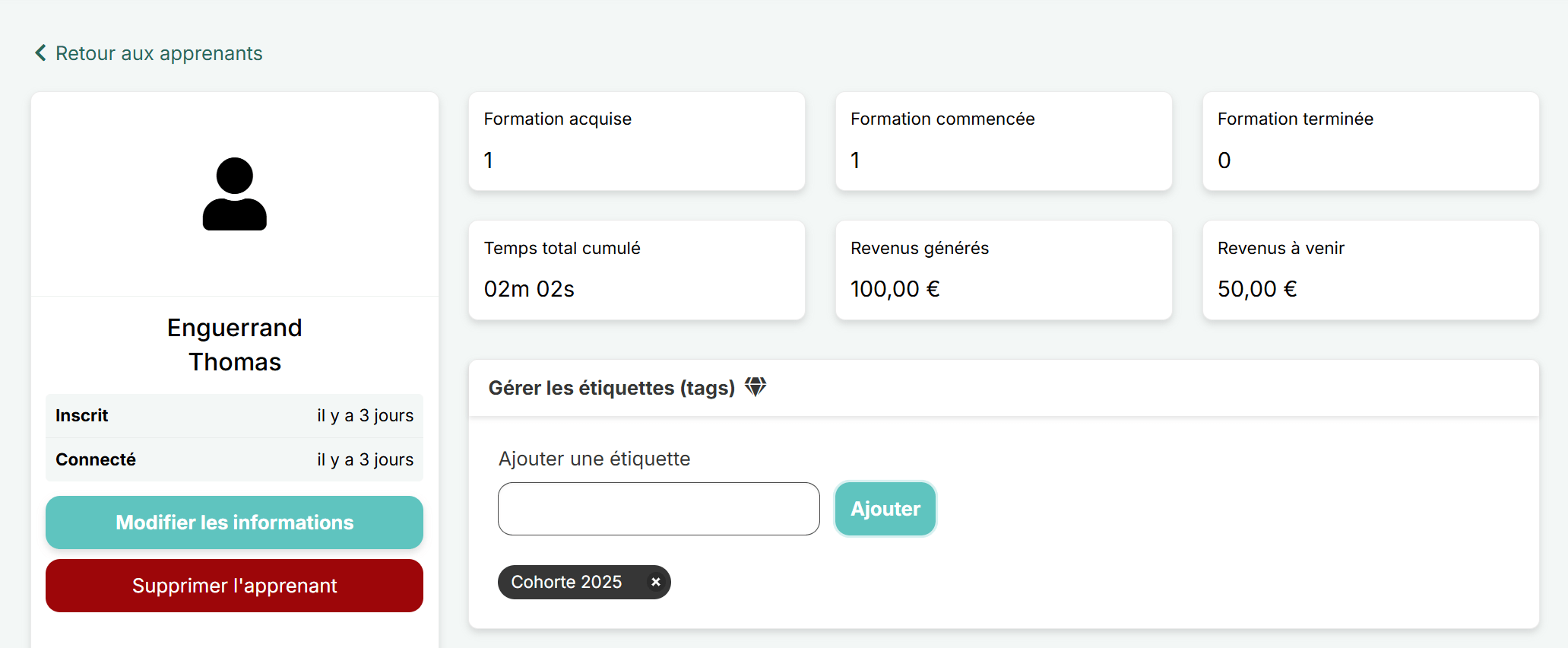Focus the "Ajouter une étiquette" text field
This screenshot has height=648, width=1568.
[x=658, y=509]
